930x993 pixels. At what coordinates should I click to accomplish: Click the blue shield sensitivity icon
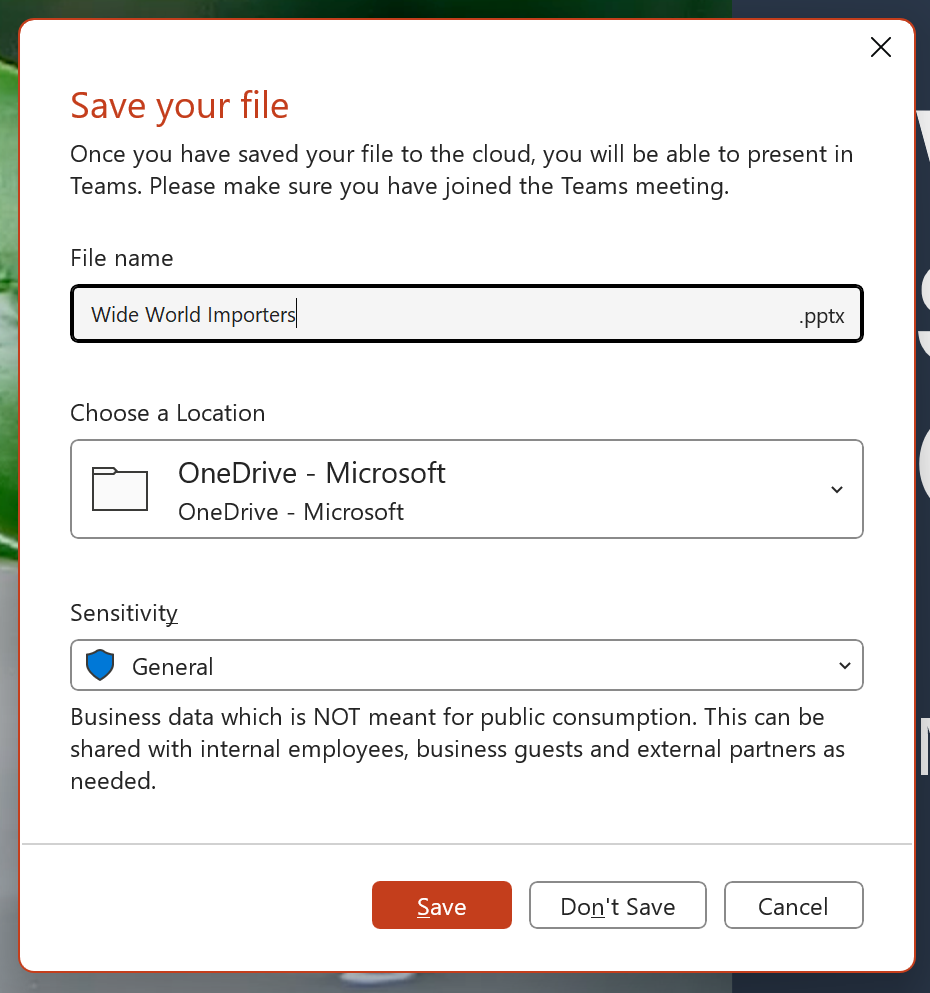point(100,666)
